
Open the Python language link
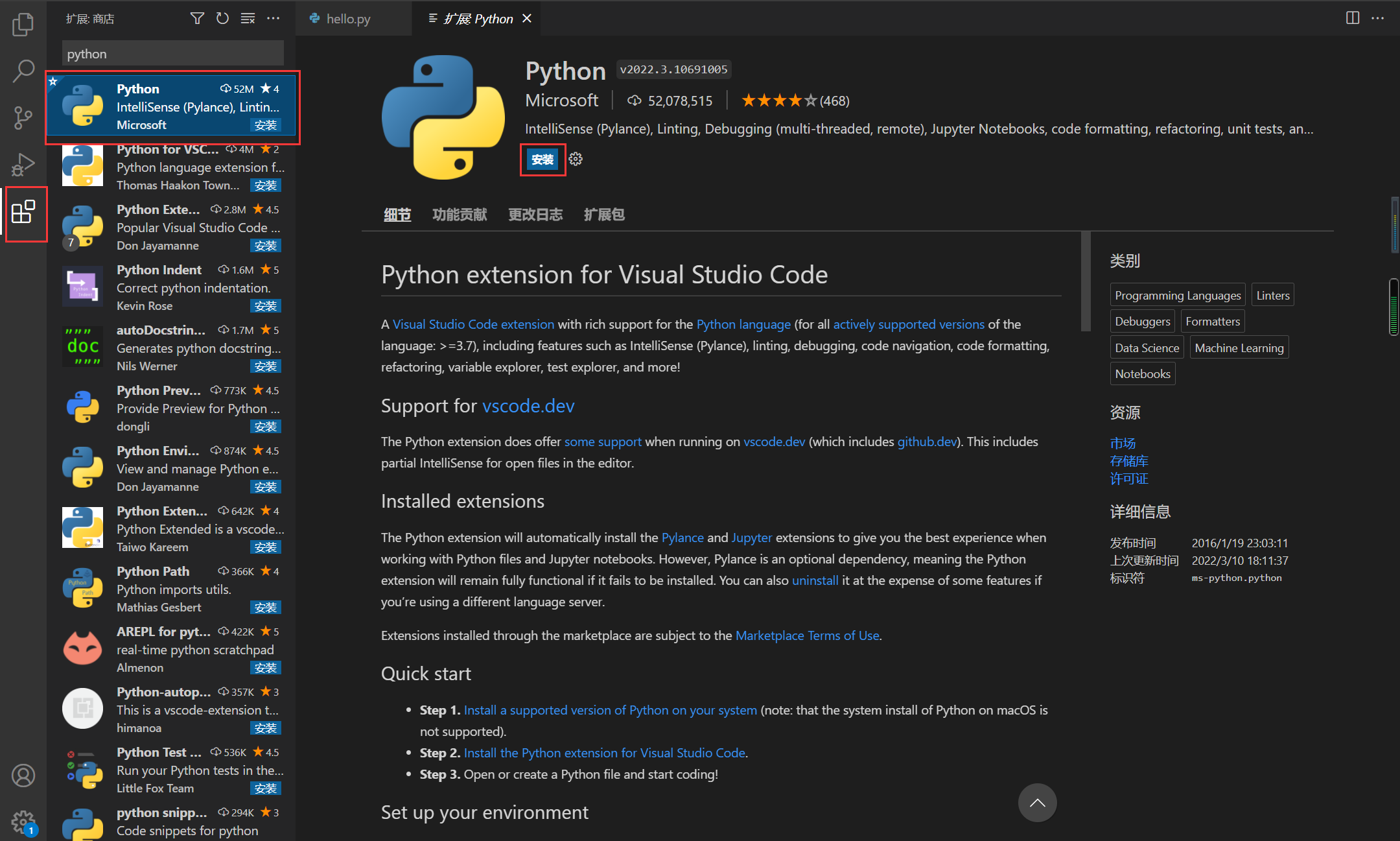pos(743,324)
